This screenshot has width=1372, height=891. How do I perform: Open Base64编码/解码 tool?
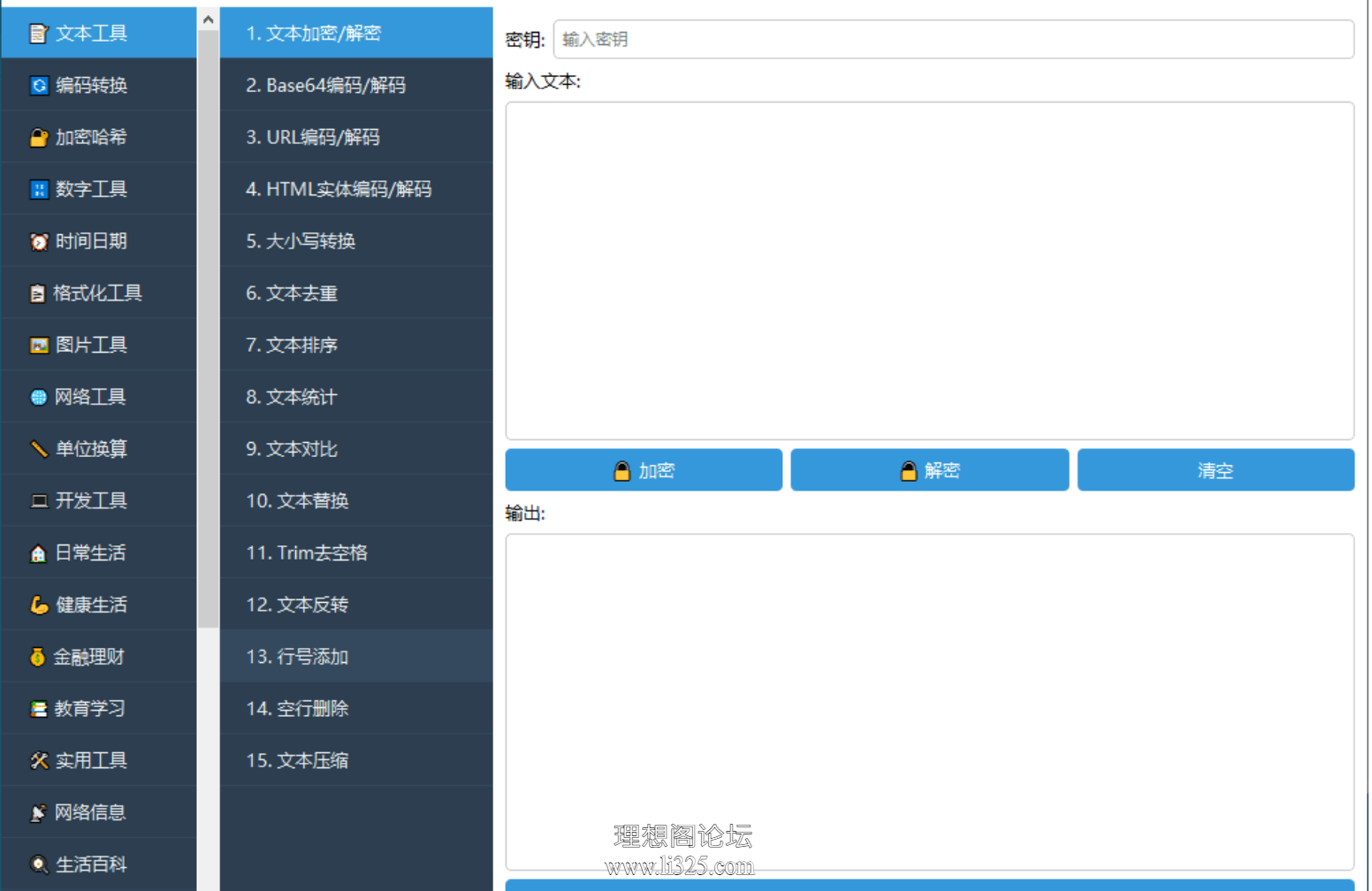click(x=356, y=86)
